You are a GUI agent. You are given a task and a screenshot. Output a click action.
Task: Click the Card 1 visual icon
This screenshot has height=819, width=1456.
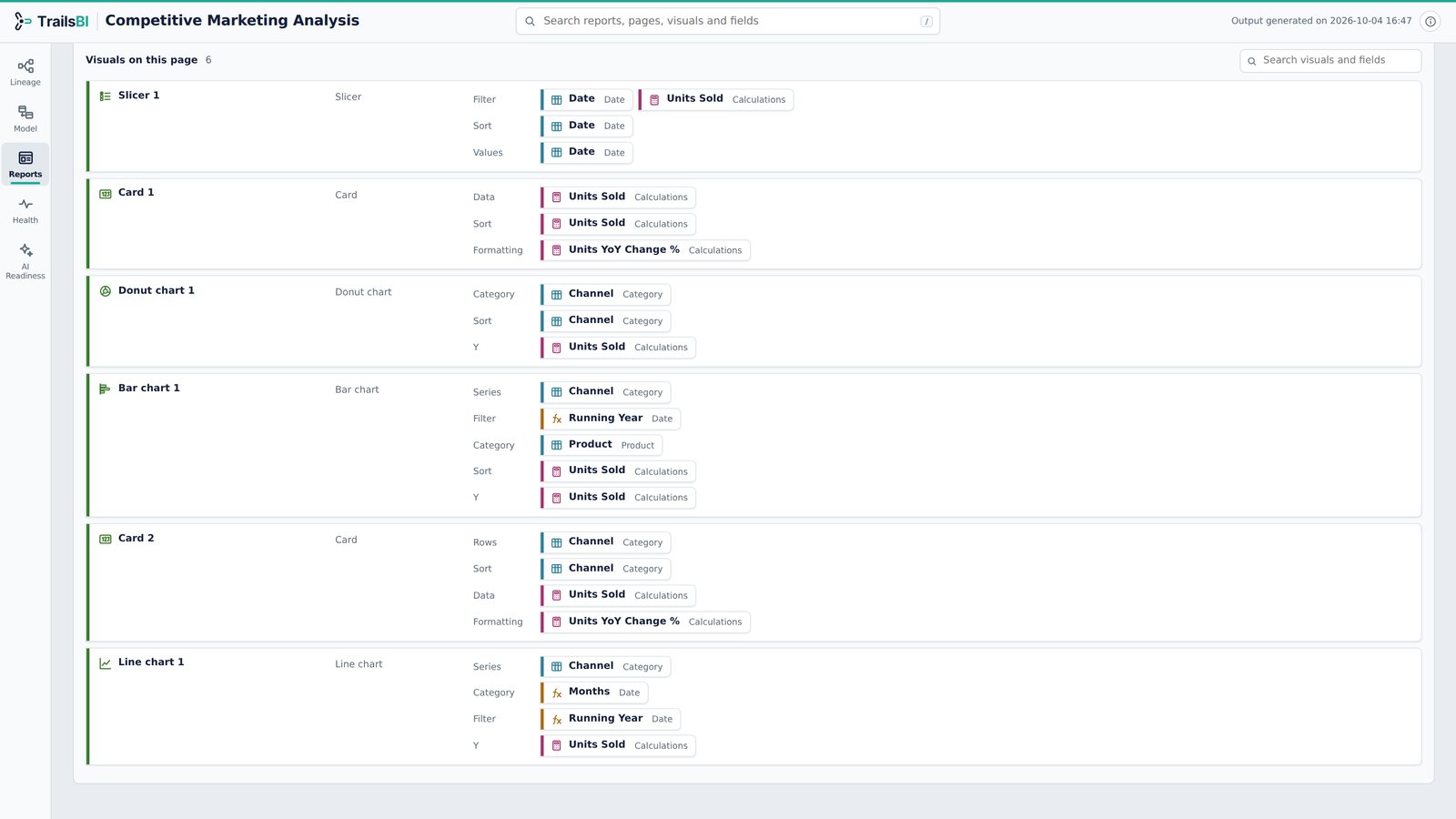[106, 193]
